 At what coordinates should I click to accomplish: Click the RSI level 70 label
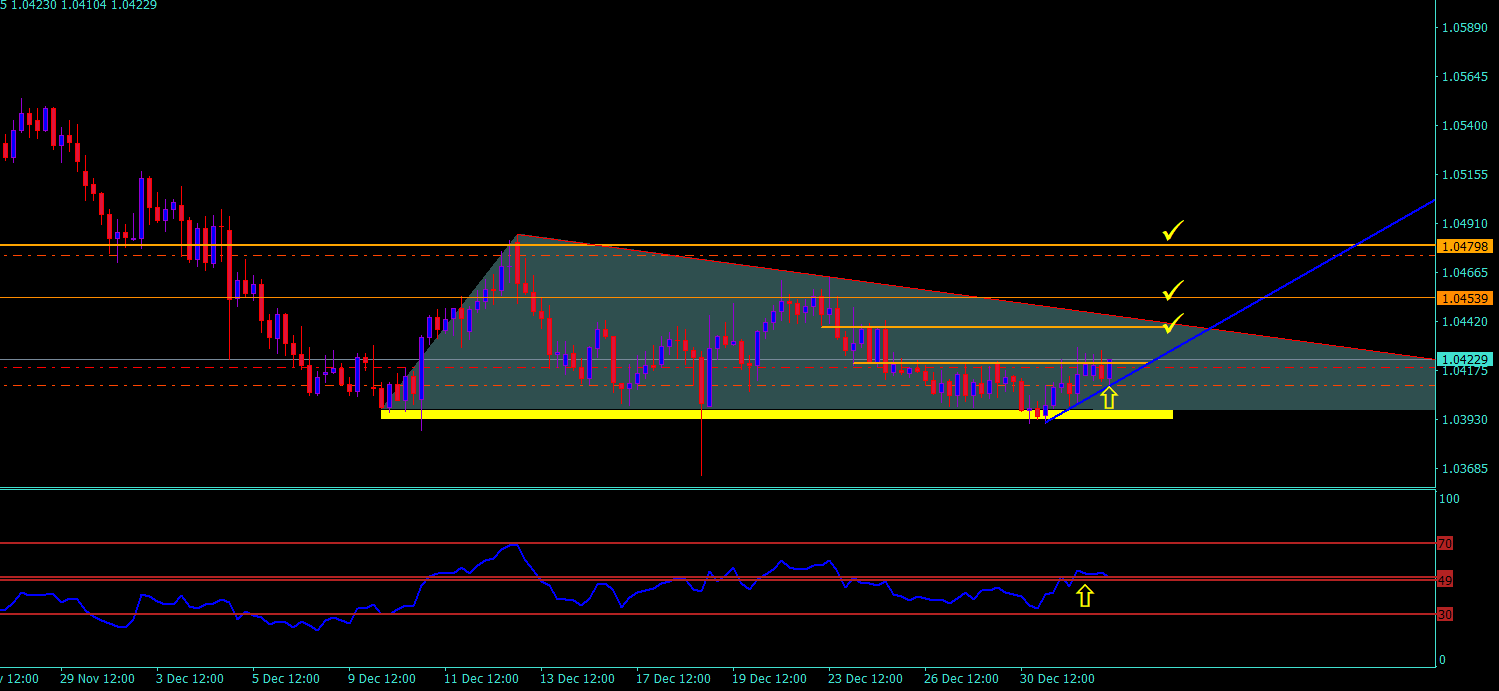pos(1444,544)
